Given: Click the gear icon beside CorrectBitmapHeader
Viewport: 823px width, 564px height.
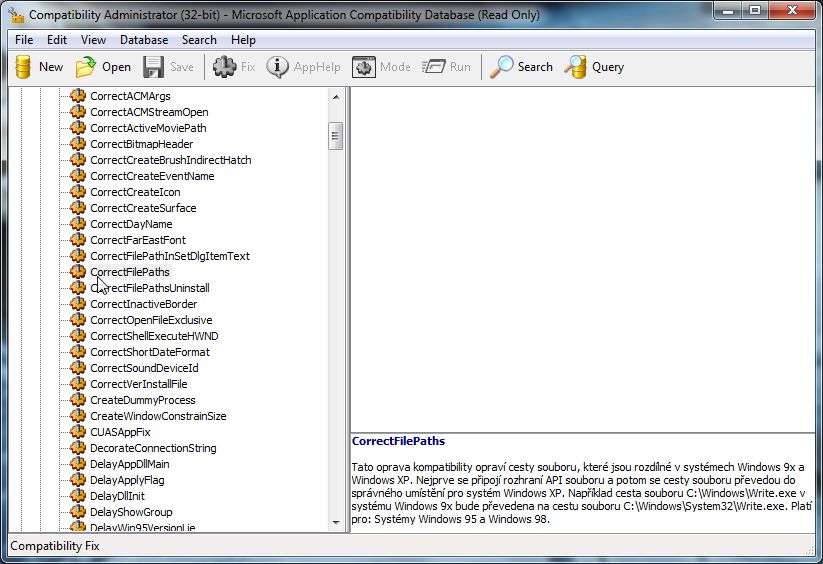Looking at the screenshot, I should click(78, 144).
